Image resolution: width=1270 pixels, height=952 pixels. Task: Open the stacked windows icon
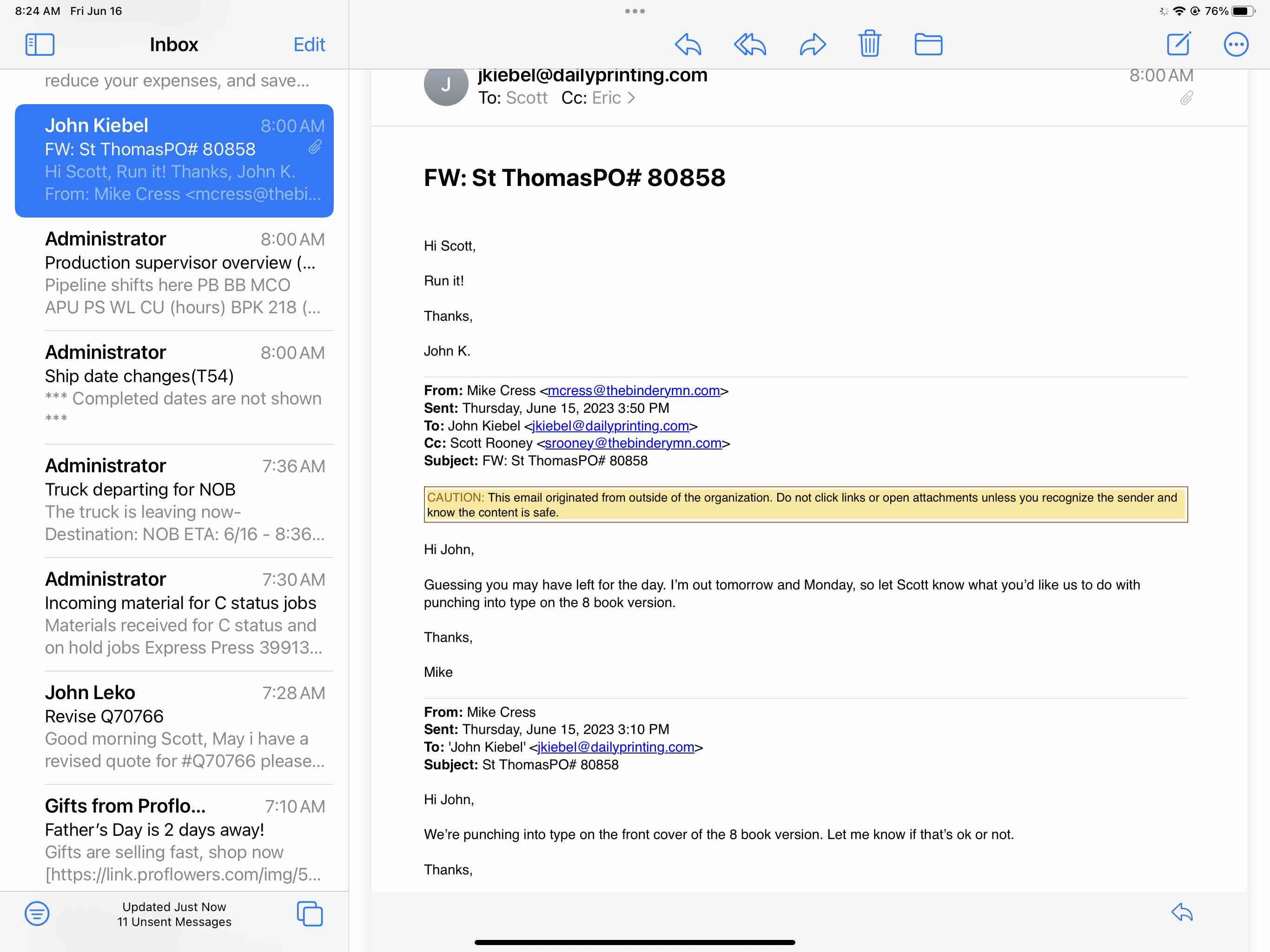coord(310,913)
